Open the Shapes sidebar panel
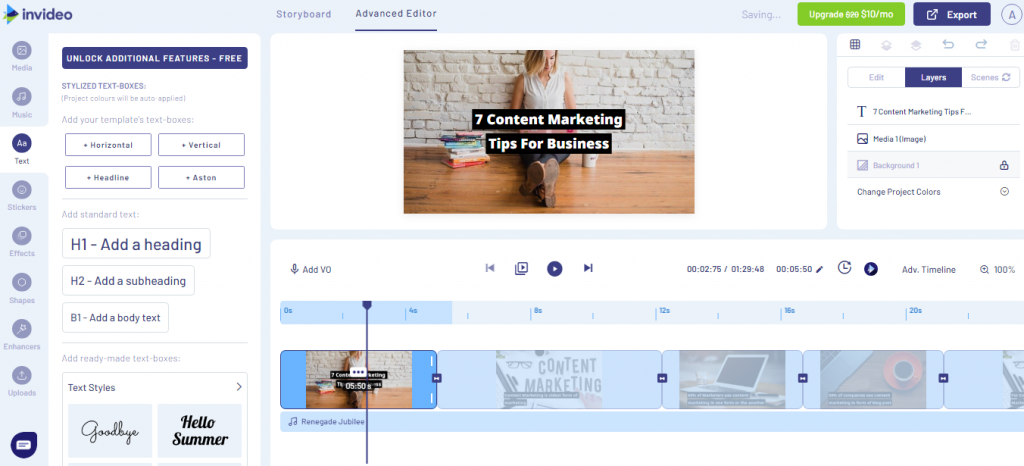The width and height of the screenshot is (1024, 466). click(22, 288)
